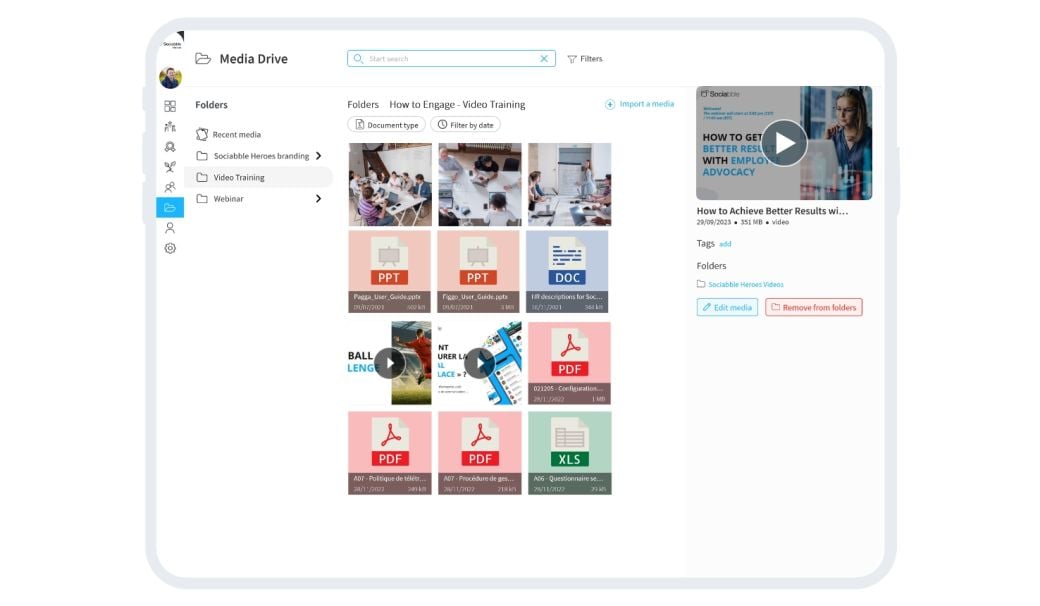1040x606 pixels.
Task: Clear the search field using the X icon
Action: tap(543, 58)
